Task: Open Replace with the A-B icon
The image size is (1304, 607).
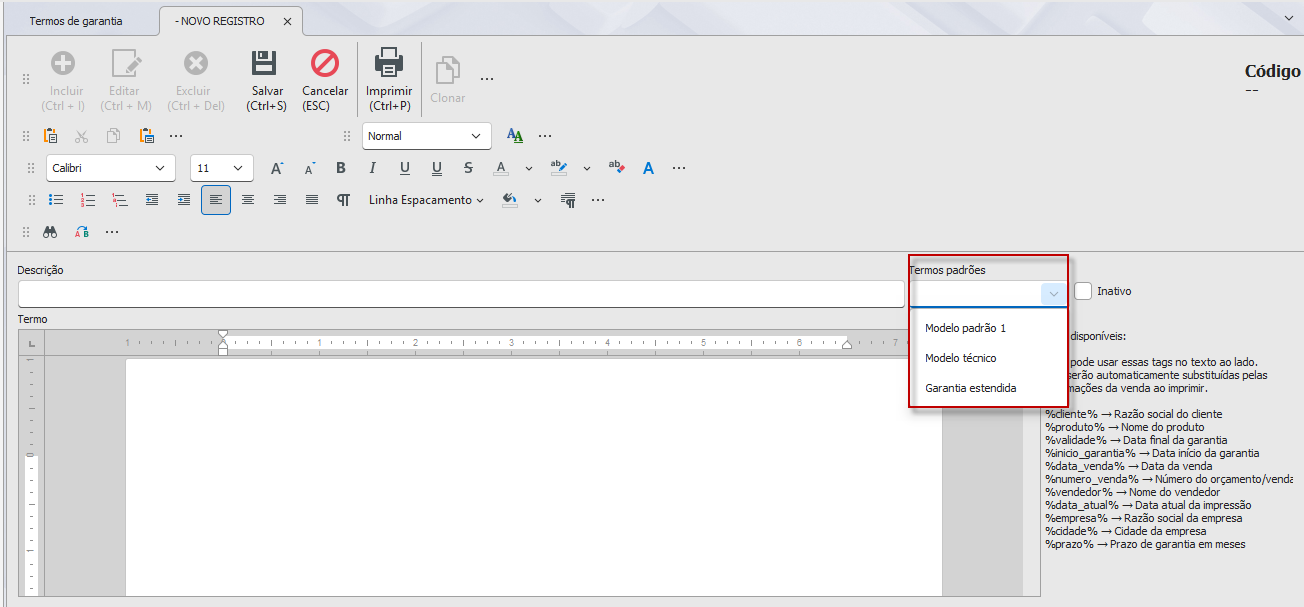Action: pos(82,232)
